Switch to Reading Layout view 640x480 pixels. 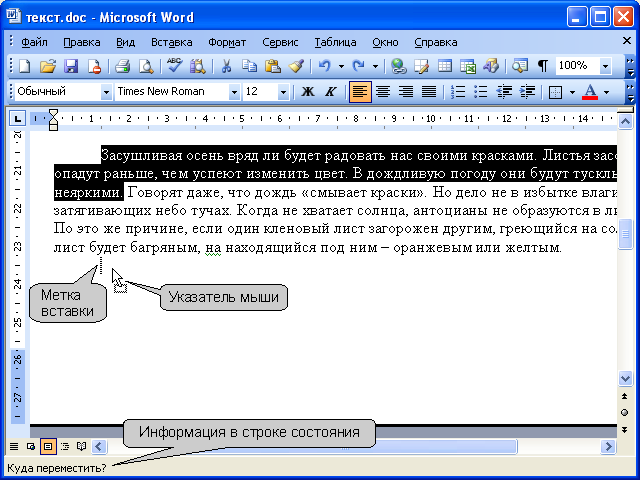(x=82, y=447)
